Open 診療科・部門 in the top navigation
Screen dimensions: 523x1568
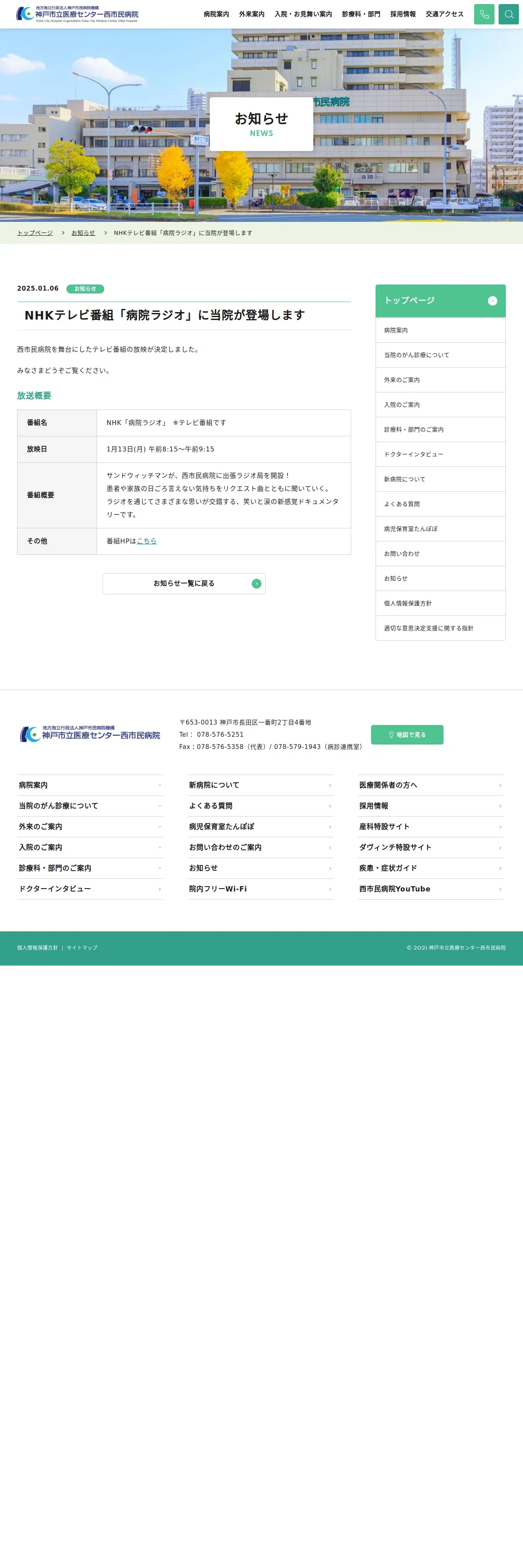361,14
